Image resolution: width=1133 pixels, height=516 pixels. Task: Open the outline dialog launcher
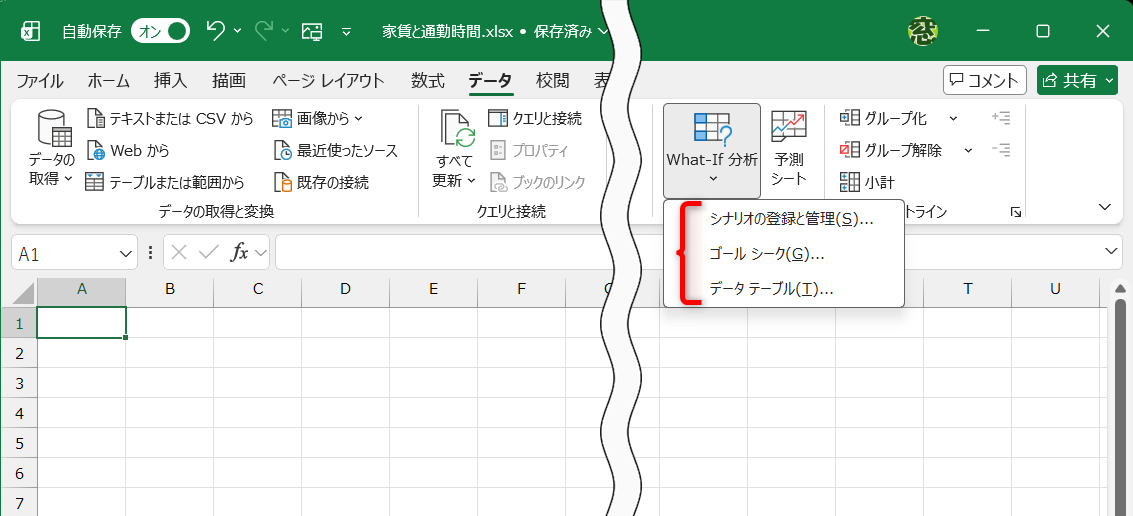tap(1016, 212)
